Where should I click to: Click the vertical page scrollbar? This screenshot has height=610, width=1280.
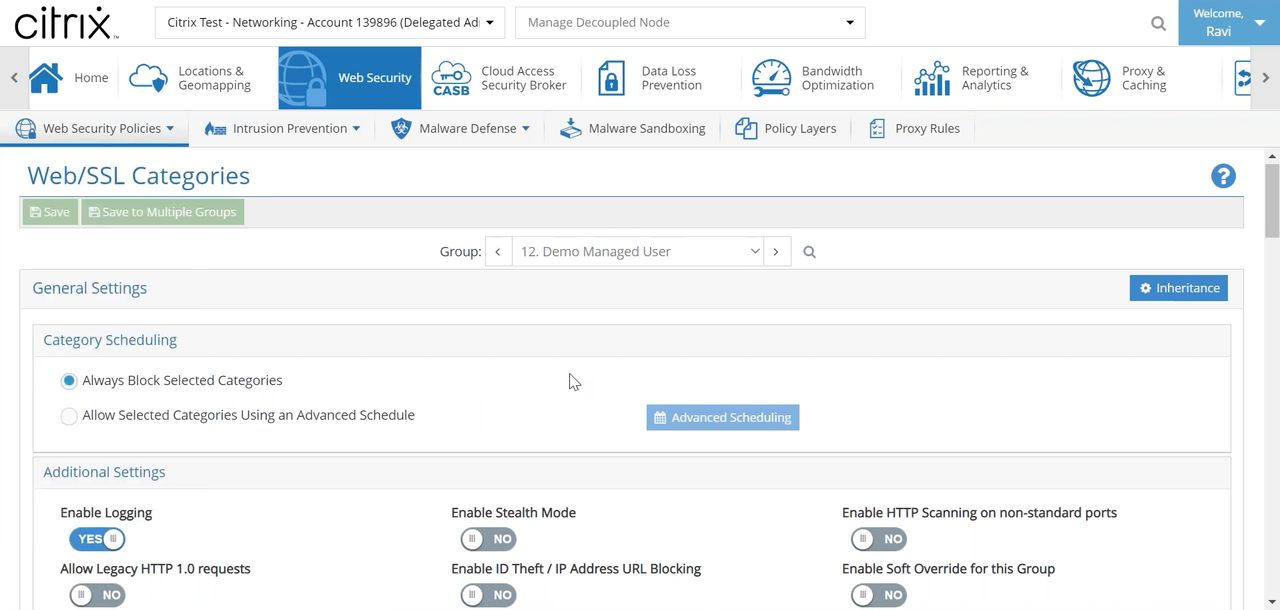coord(1272,200)
